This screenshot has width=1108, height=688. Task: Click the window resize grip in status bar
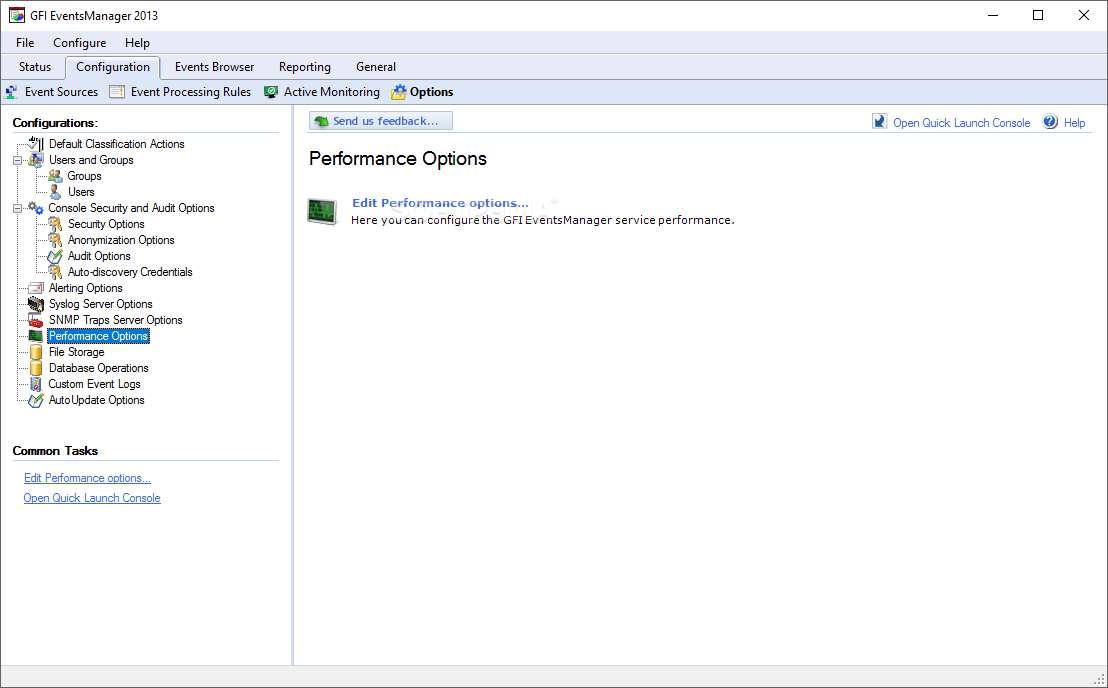[x=1100, y=680]
